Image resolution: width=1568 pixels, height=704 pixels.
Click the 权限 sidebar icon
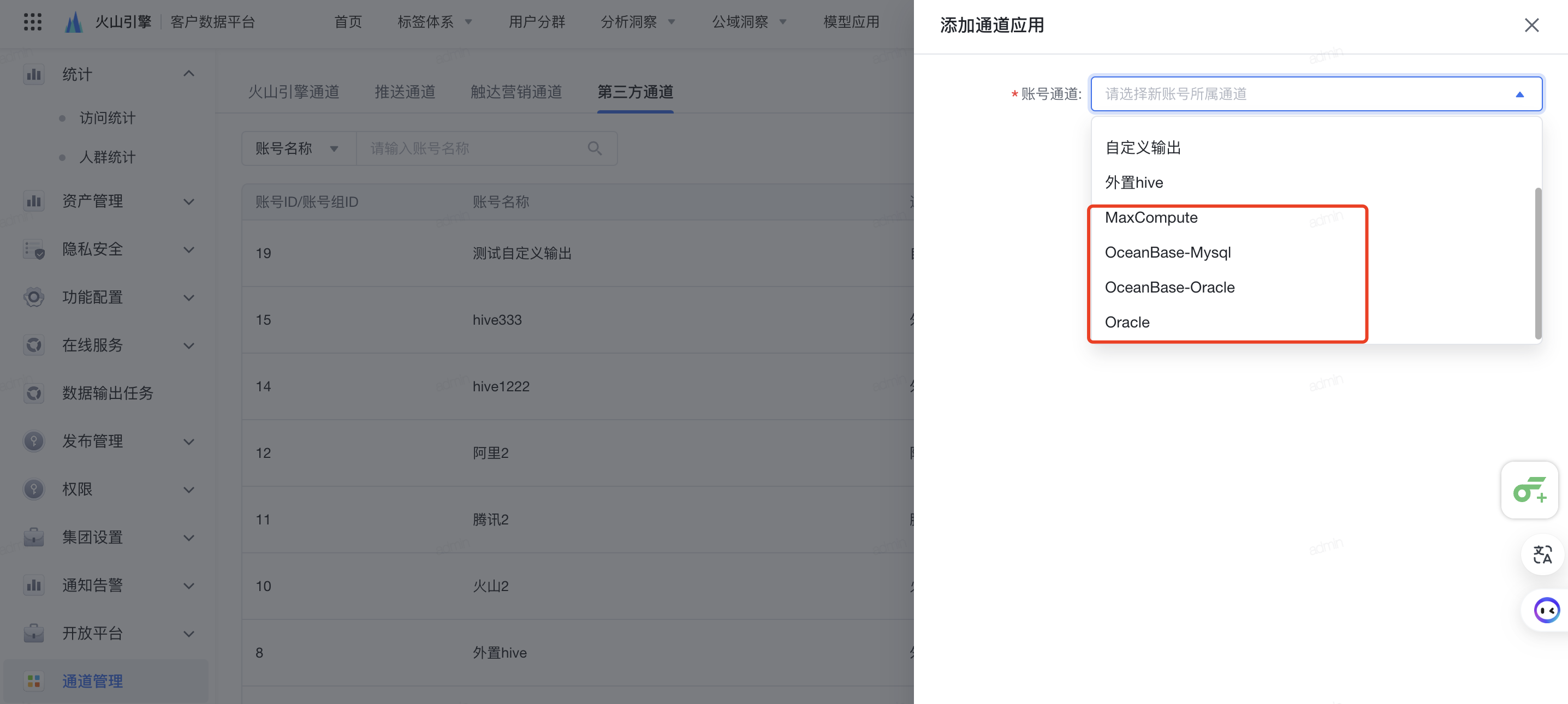(33, 489)
